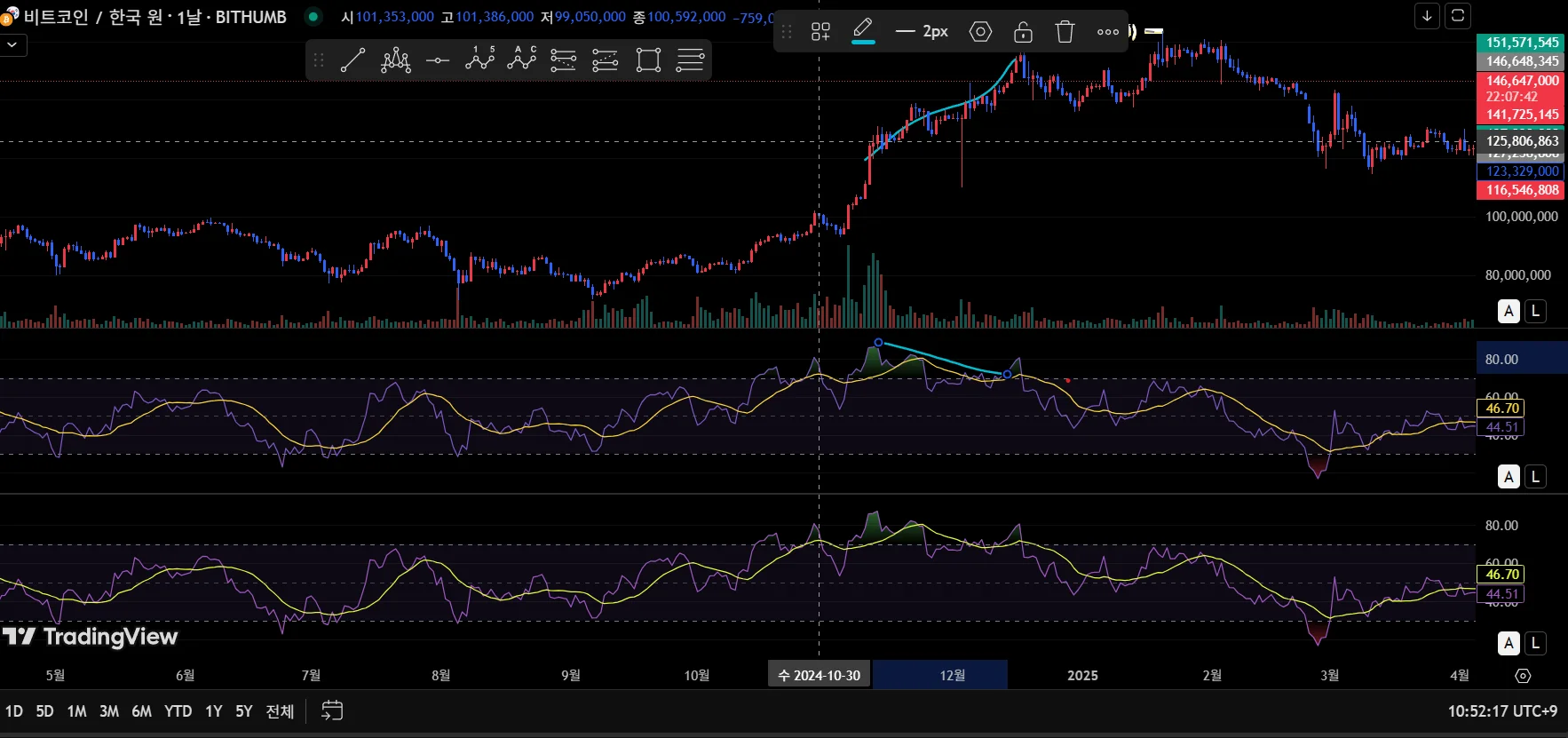Set time range to 5D
This screenshot has height=738, width=1568.
tap(45, 711)
